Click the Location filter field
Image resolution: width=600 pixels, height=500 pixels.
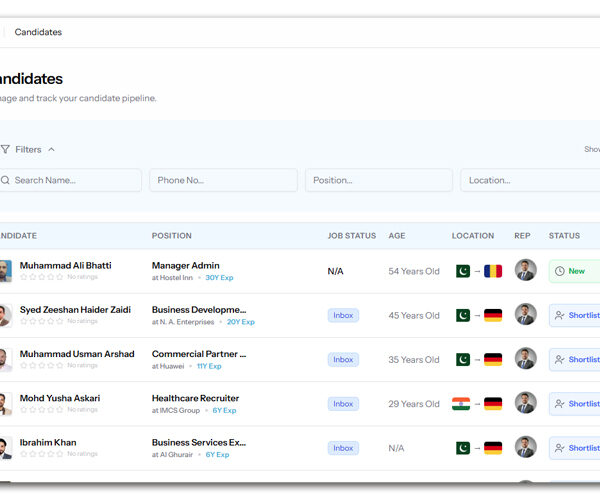530,180
